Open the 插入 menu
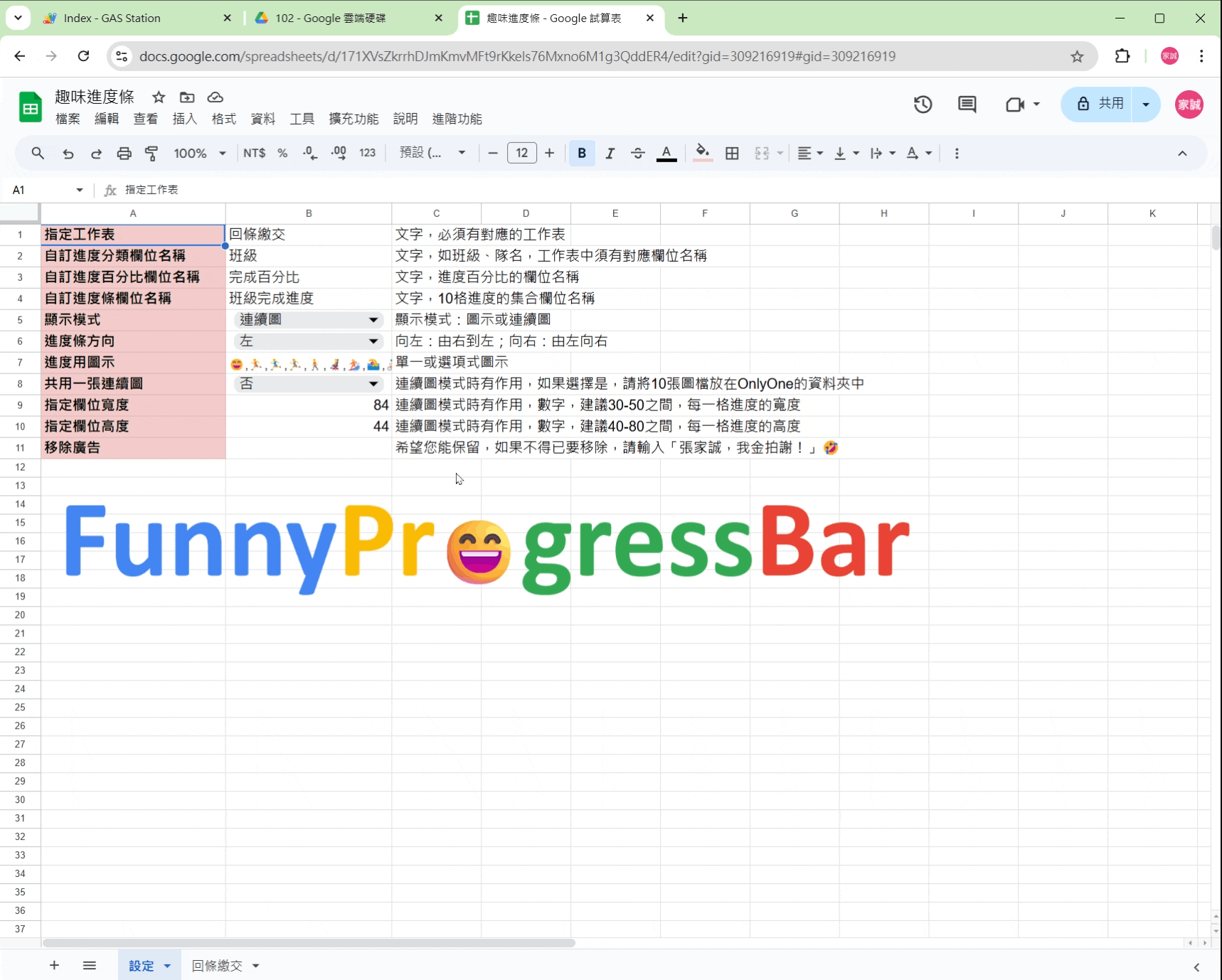 click(x=185, y=119)
